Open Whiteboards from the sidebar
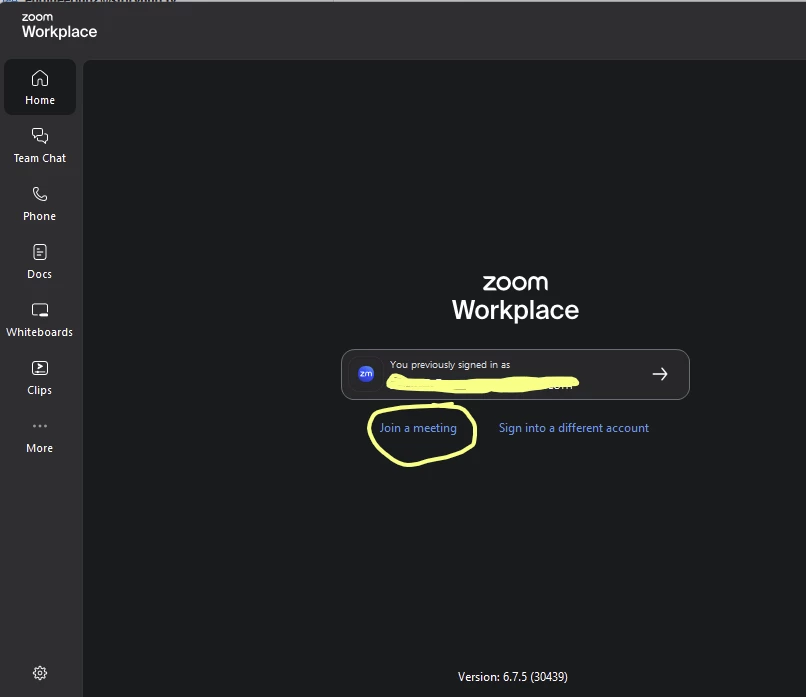The height and width of the screenshot is (697, 806). click(40, 320)
